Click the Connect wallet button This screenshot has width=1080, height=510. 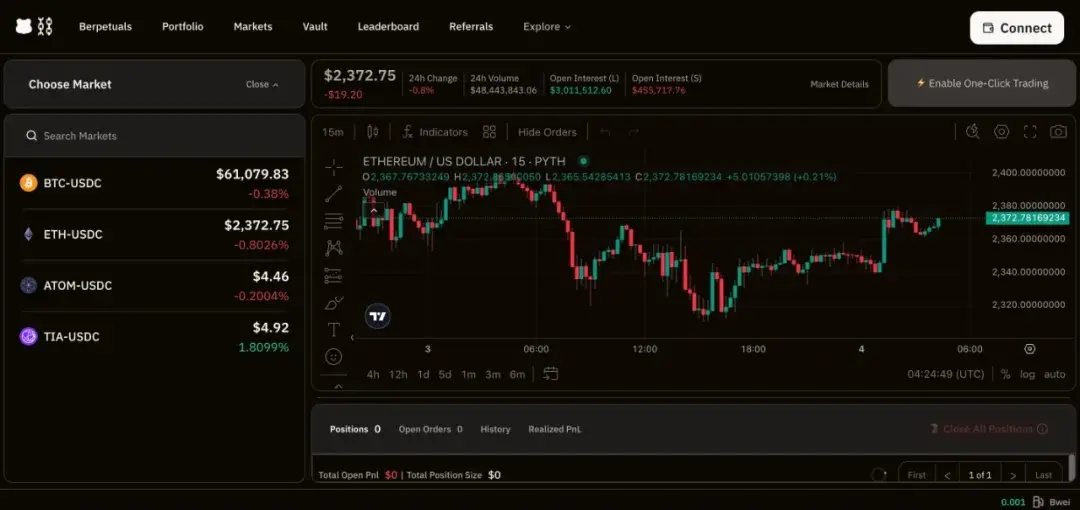[x=1016, y=28]
